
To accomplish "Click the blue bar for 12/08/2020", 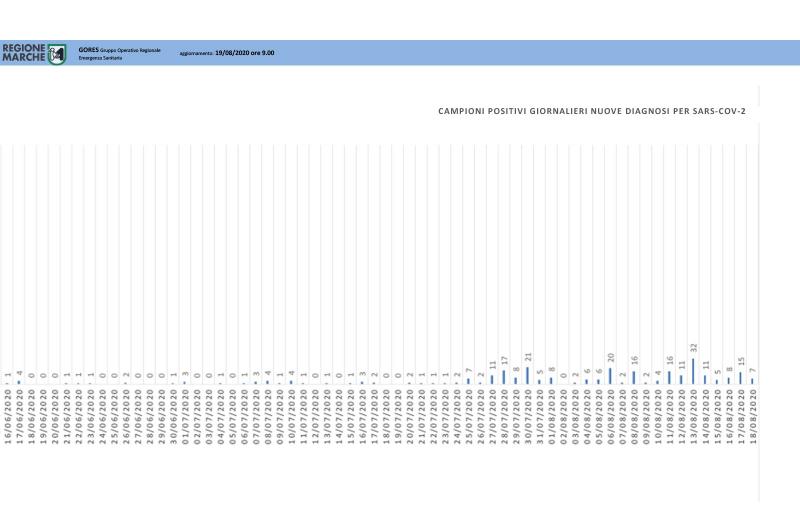I will tap(681, 380).
